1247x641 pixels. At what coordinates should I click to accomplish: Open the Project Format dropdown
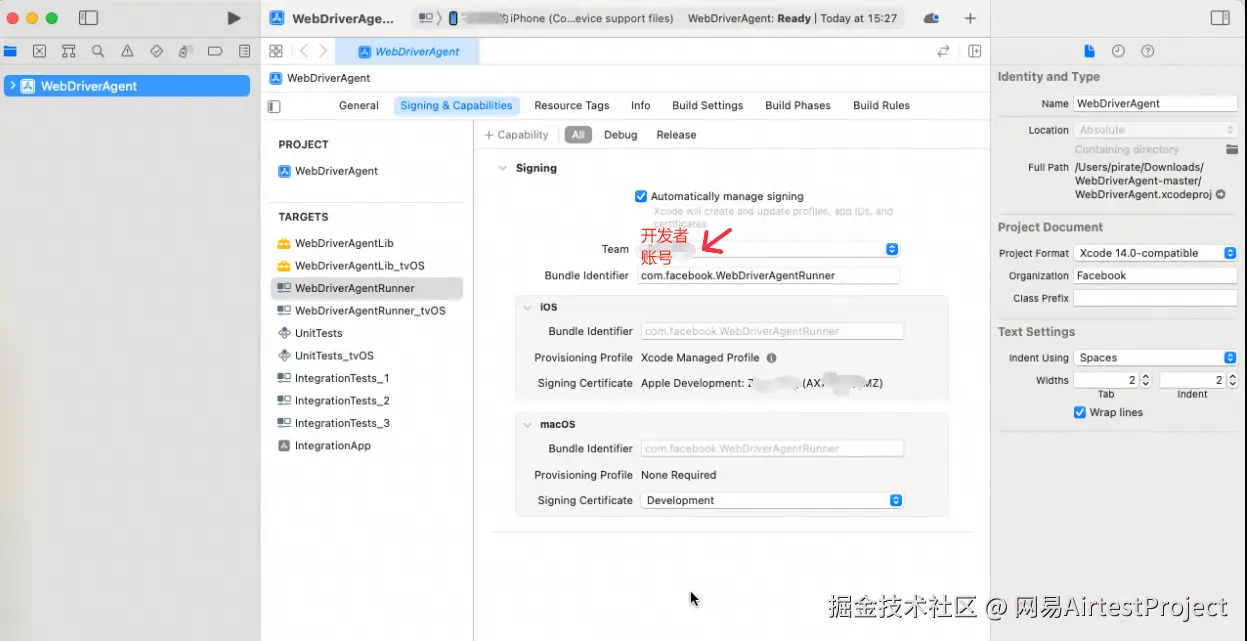click(1156, 253)
